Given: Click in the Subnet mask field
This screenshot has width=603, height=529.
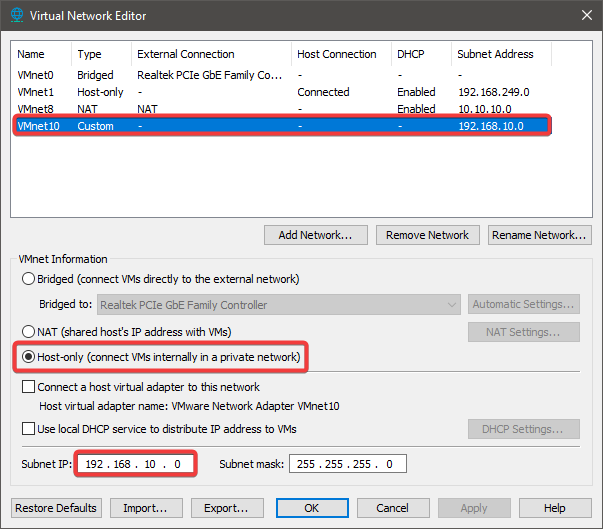Looking at the screenshot, I should coord(347,464).
